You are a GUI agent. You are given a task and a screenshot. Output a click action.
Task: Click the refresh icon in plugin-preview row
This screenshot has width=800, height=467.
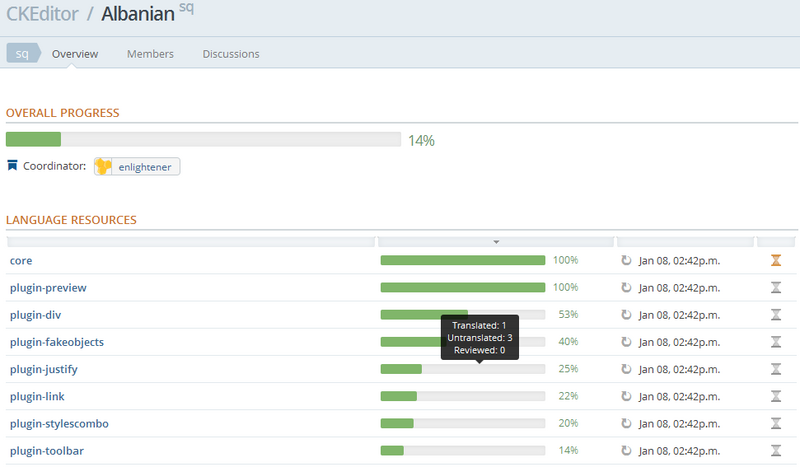[x=626, y=287]
